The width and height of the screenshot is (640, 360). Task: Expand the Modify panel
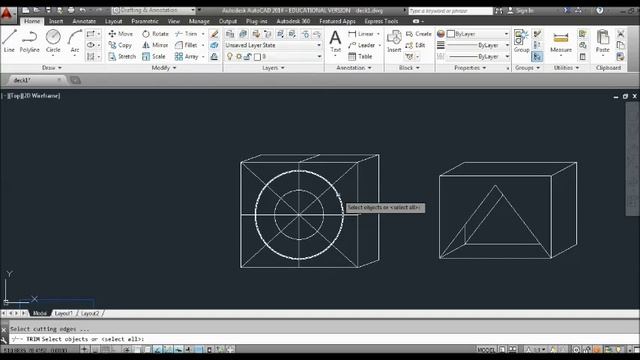tap(164, 68)
